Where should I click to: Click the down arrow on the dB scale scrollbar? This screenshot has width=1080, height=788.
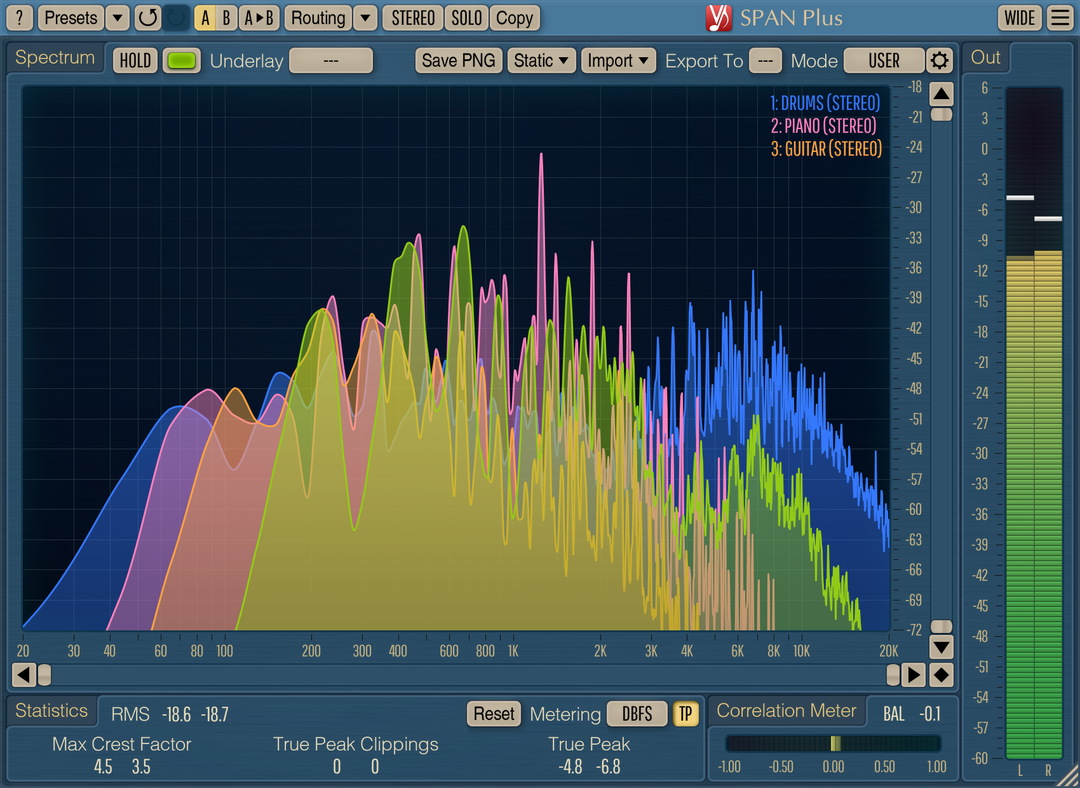pyautogui.click(x=941, y=647)
